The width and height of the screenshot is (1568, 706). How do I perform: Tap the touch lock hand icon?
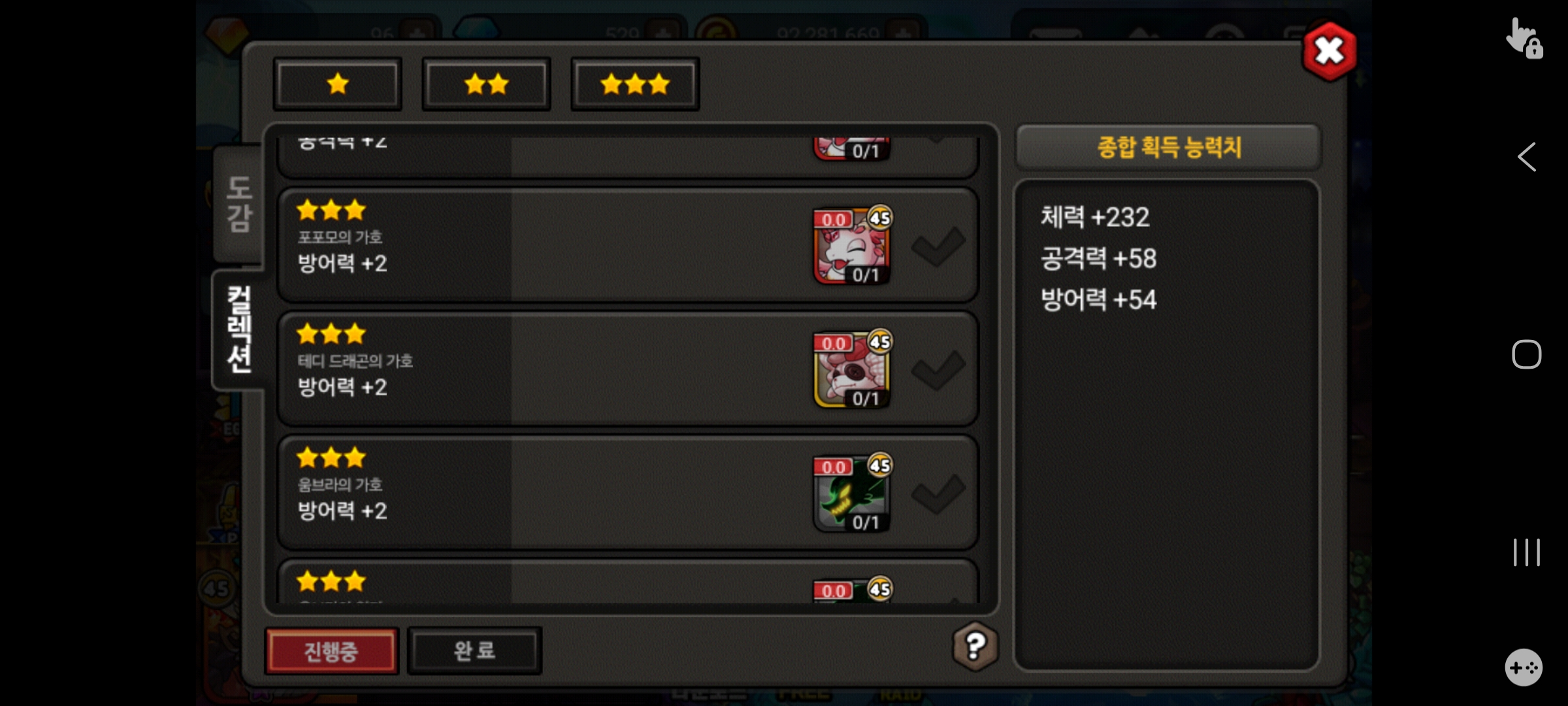(1524, 39)
